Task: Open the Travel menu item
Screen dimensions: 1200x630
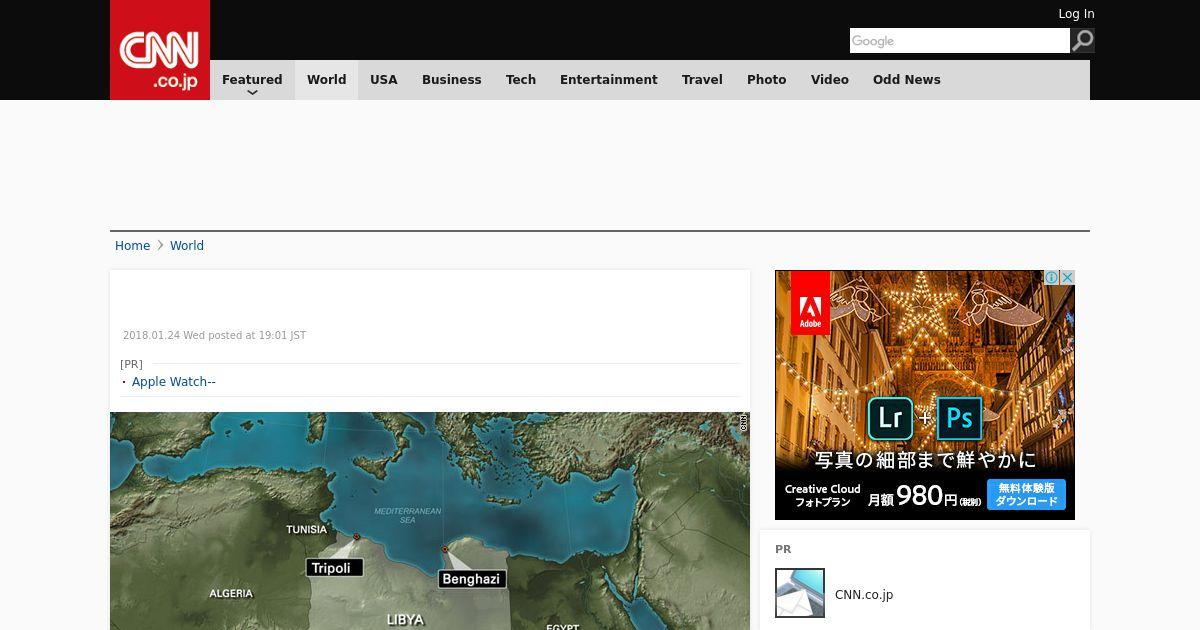Action: click(702, 80)
